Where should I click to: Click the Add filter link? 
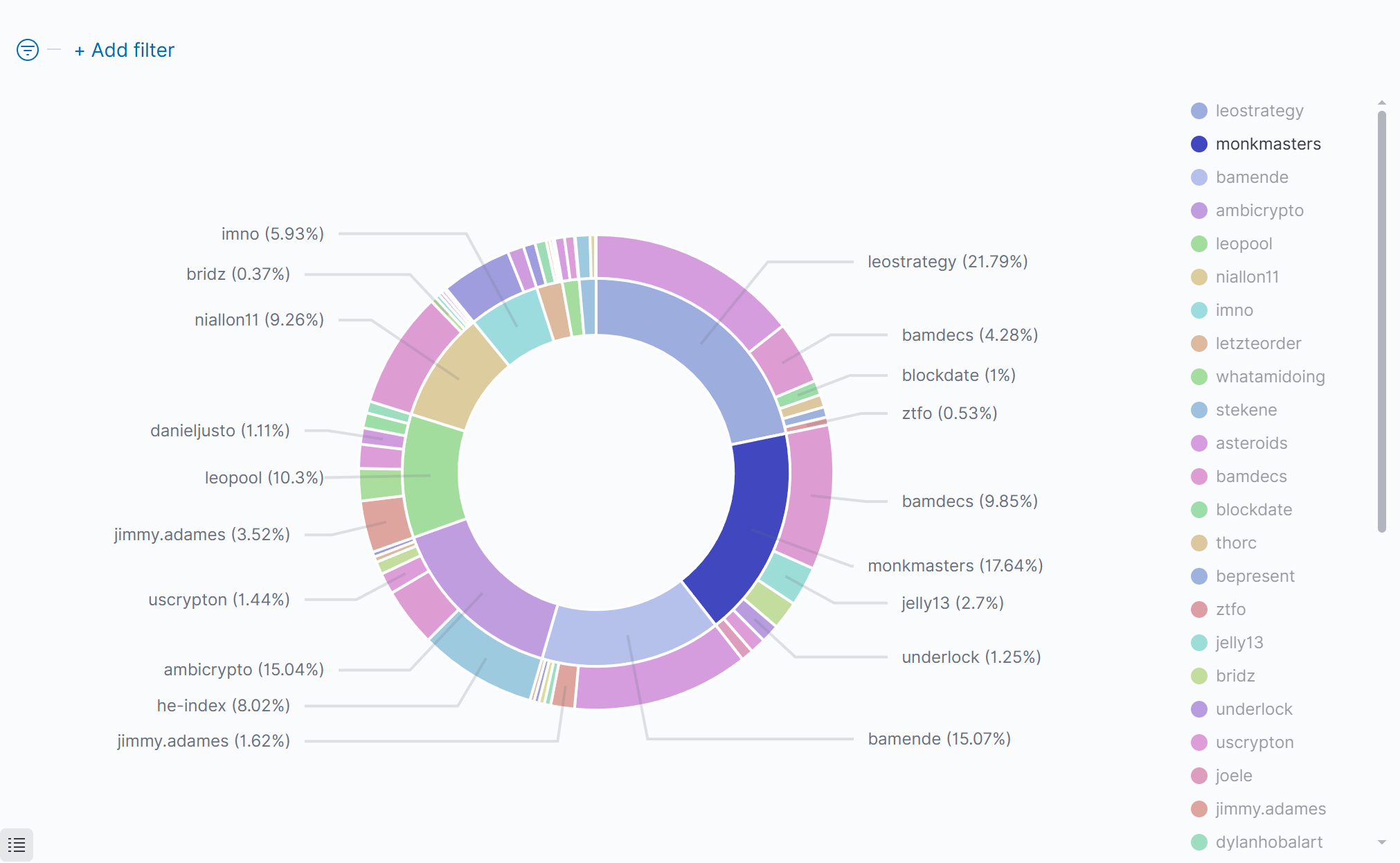click(125, 50)
